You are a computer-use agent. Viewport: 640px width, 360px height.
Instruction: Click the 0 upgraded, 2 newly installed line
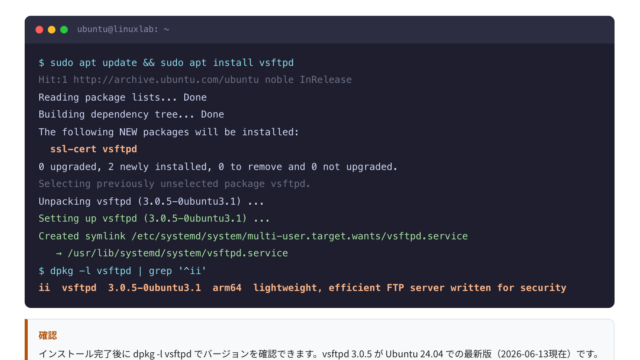coord(218,167)
